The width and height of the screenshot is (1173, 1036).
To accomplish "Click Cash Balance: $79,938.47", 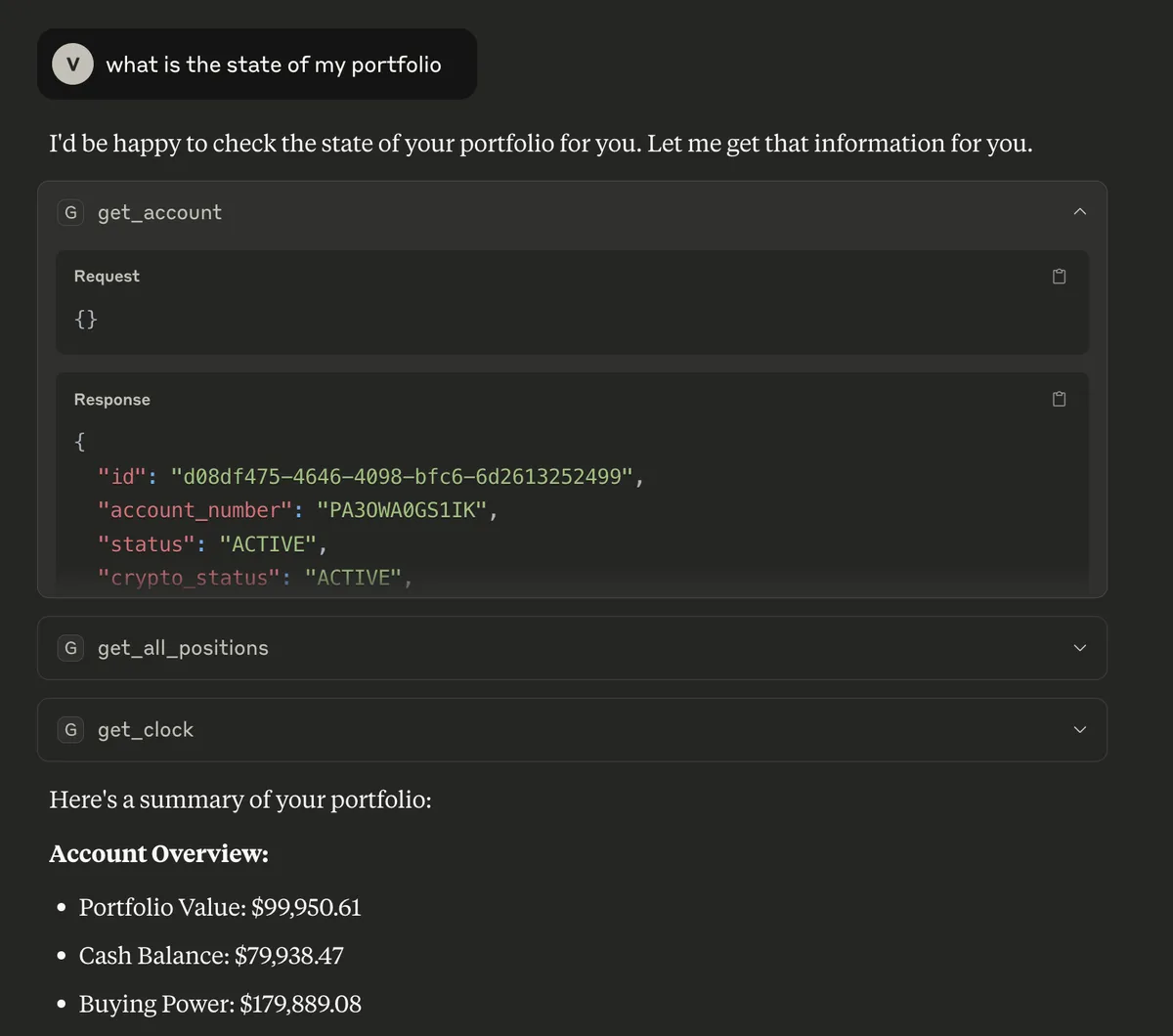I will point(211,956).
